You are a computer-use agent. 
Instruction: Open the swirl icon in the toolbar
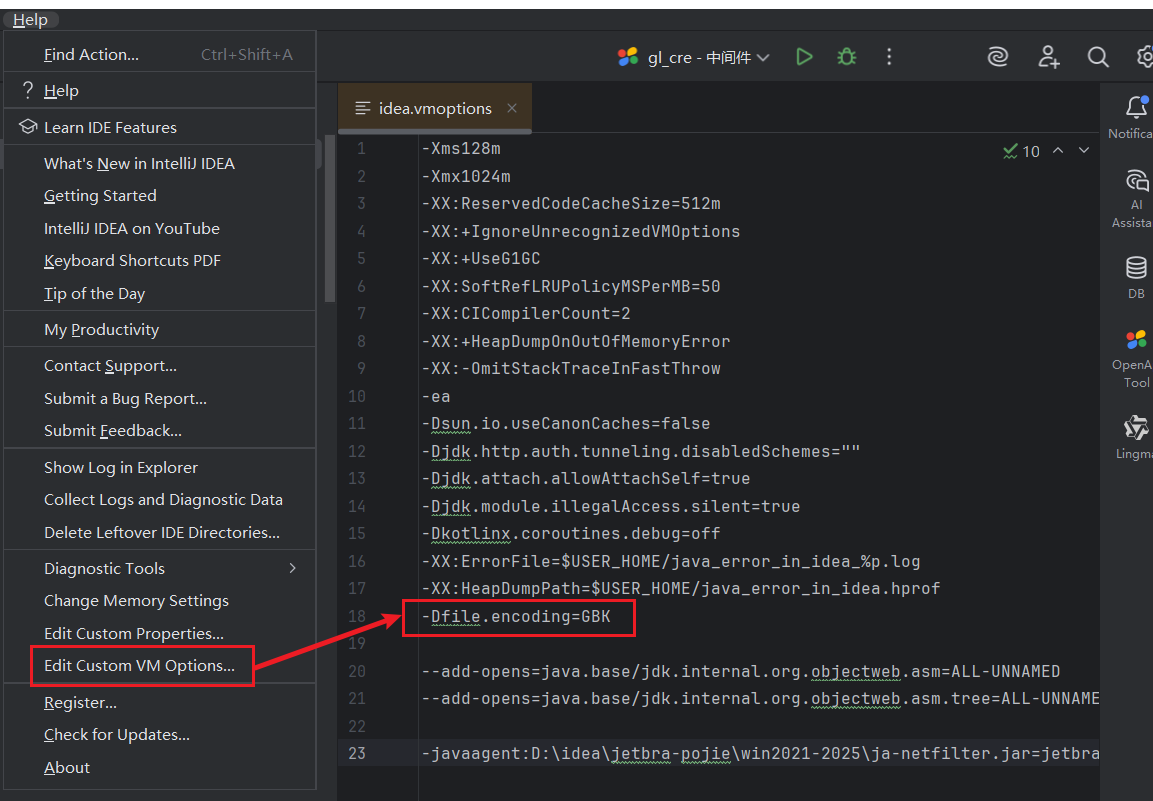997,57
